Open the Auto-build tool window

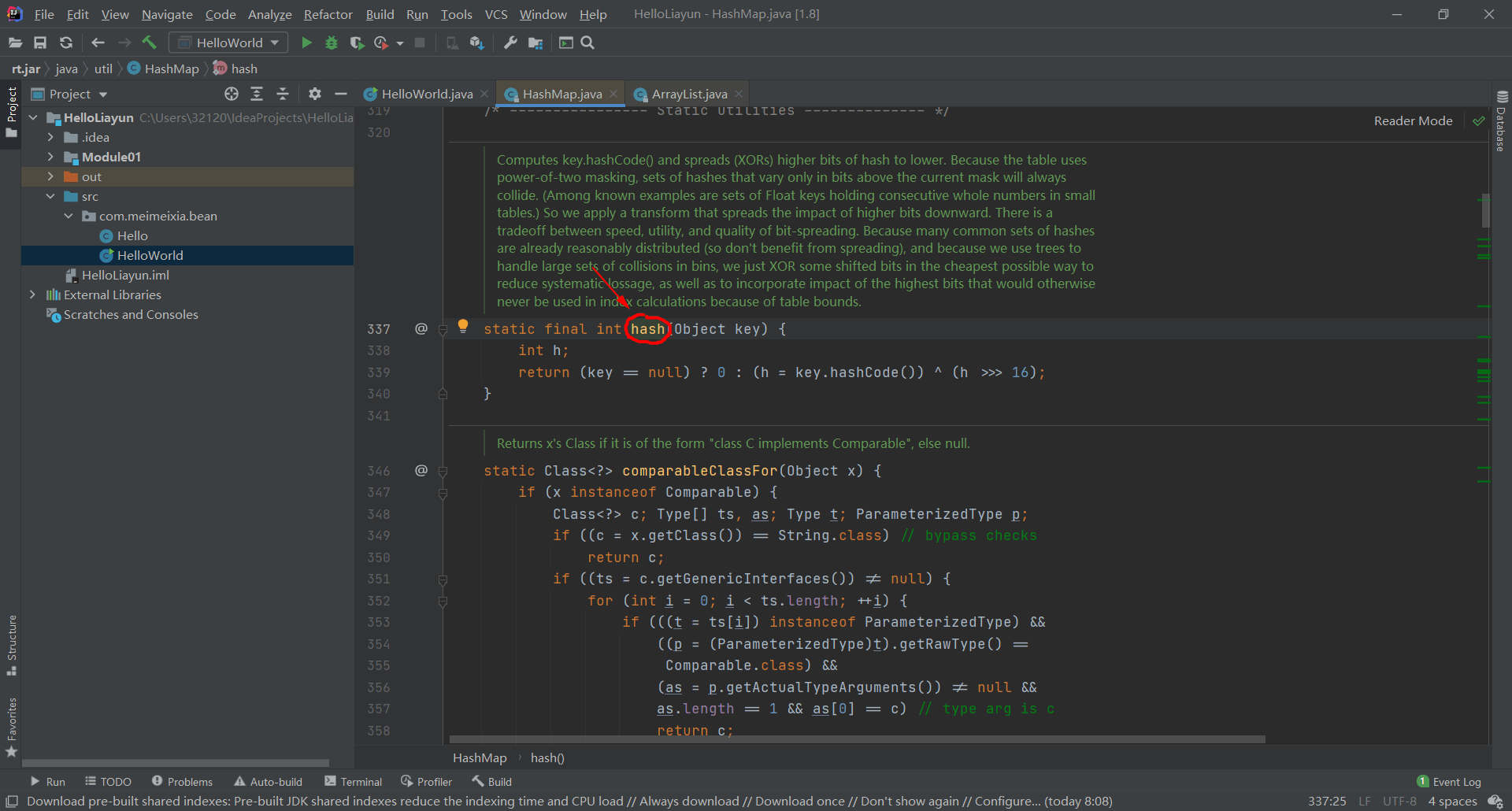click(x=268, y=781)
